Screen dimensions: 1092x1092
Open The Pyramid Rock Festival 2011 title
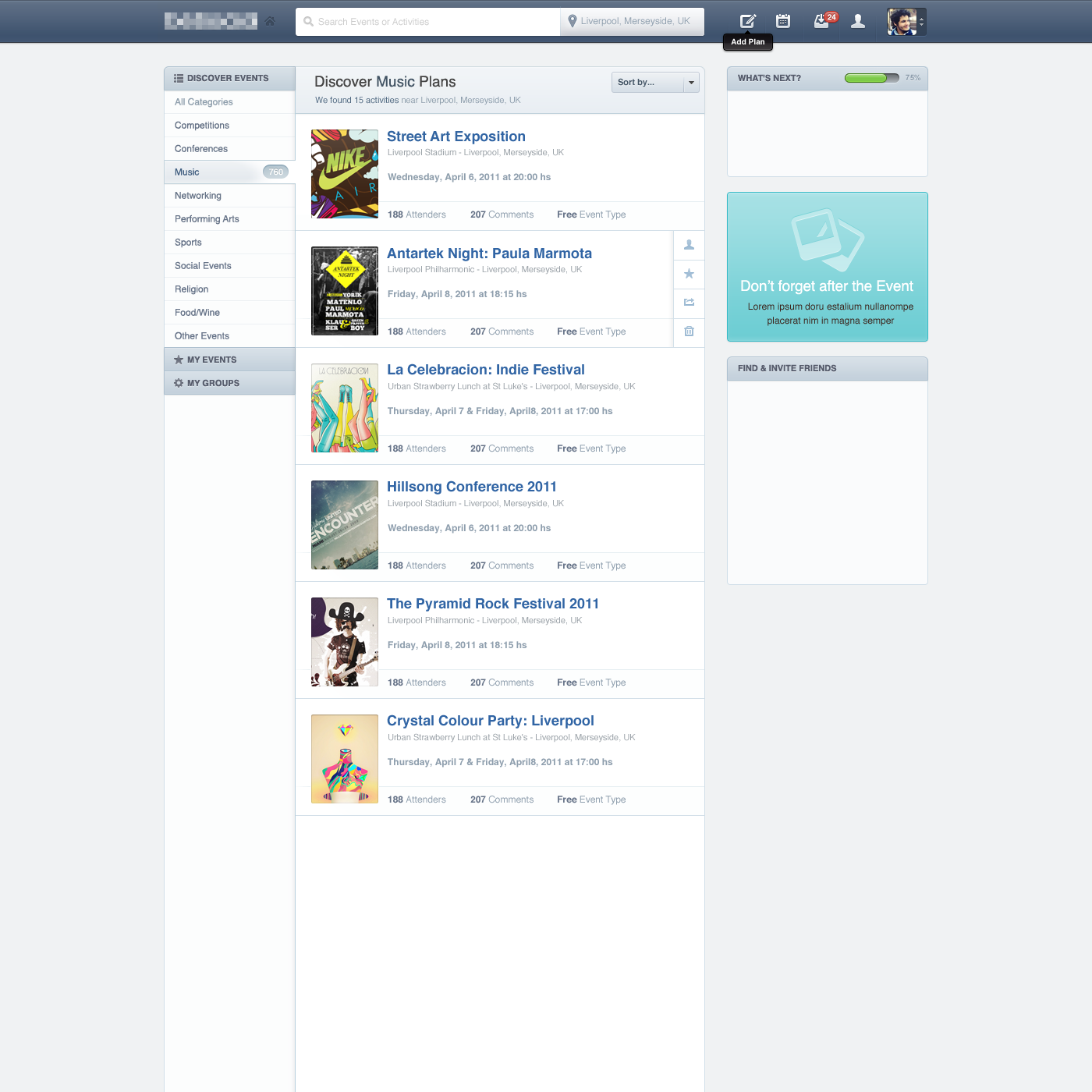(x=493, y=604)
